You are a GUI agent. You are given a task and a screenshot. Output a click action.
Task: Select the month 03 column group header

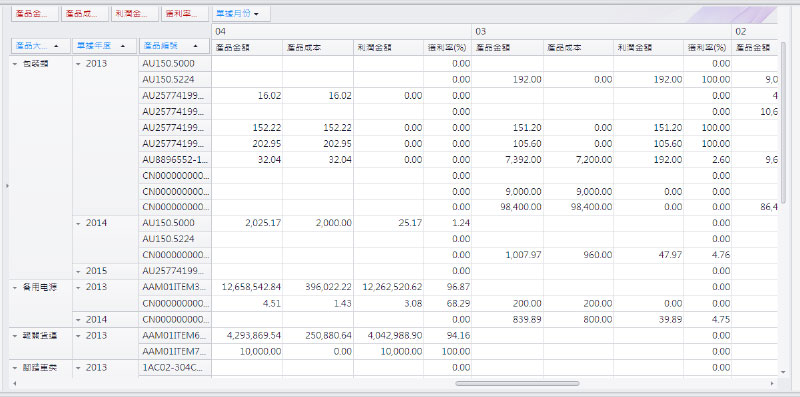tap(602, 31)
